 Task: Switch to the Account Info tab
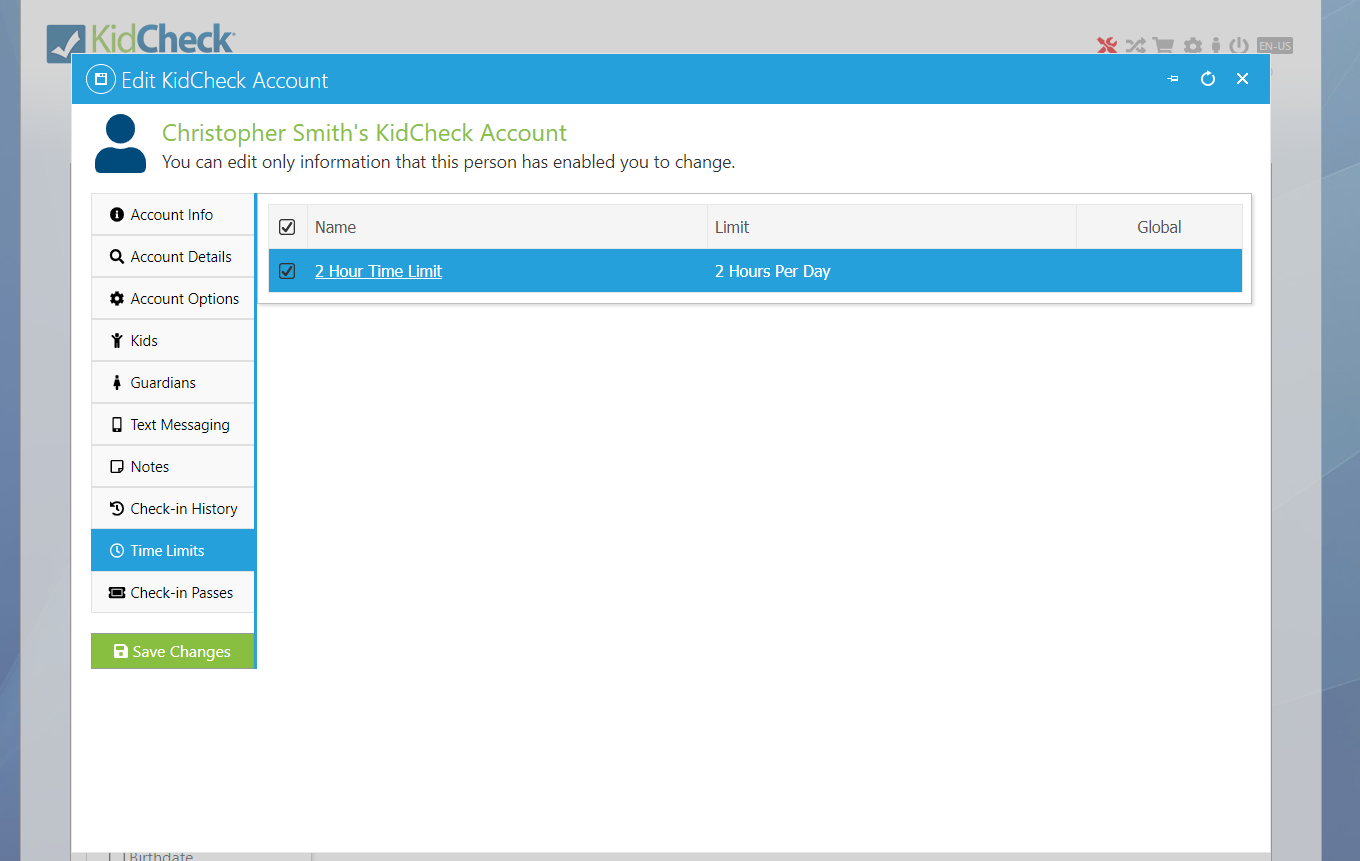173,215
